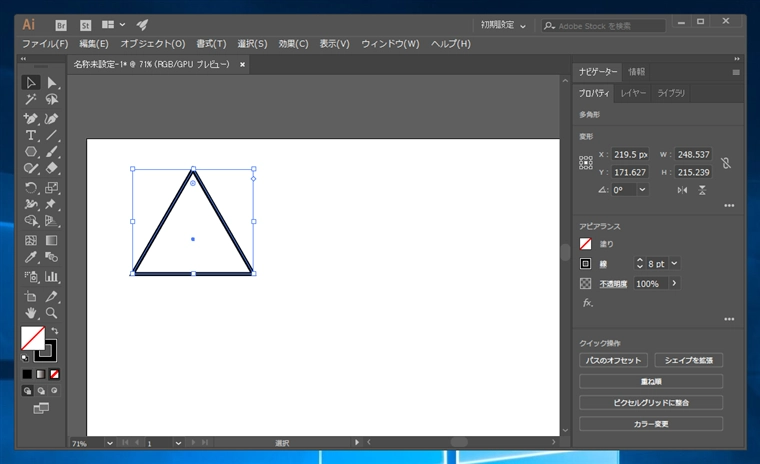Screen dimensions: 760x464
Task: Select the Symbol Sprayer tool
Action: [31, 277]
